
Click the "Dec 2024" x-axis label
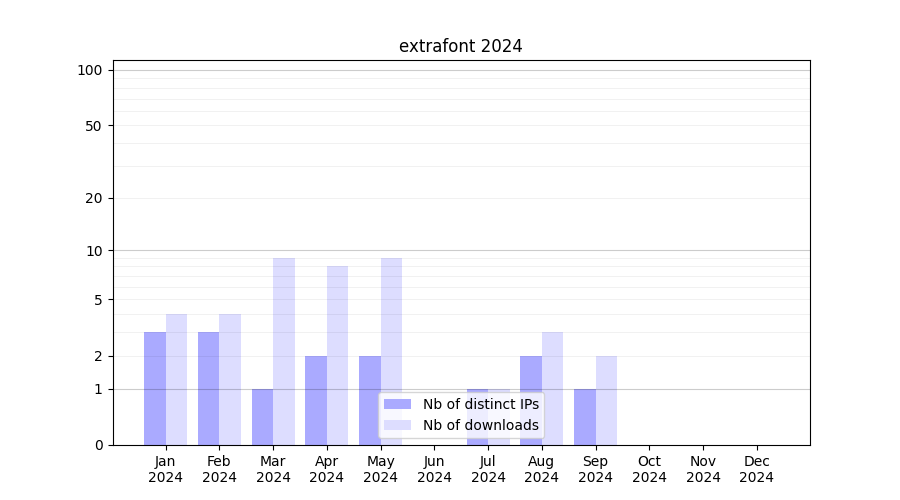click(x=756, y=469)
